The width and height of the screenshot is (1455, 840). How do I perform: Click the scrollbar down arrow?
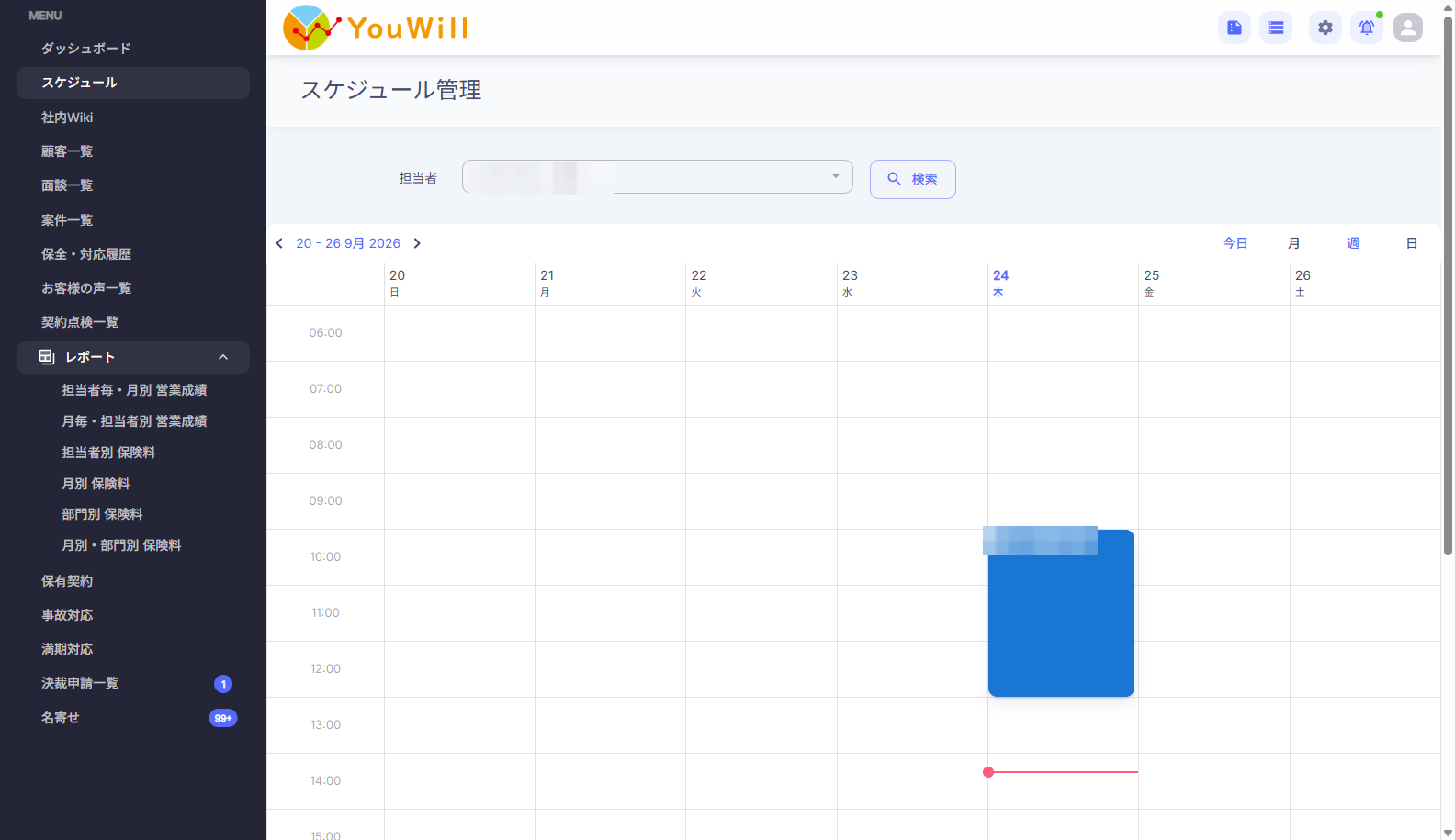pyautogui.click(x=1449, y=833)
